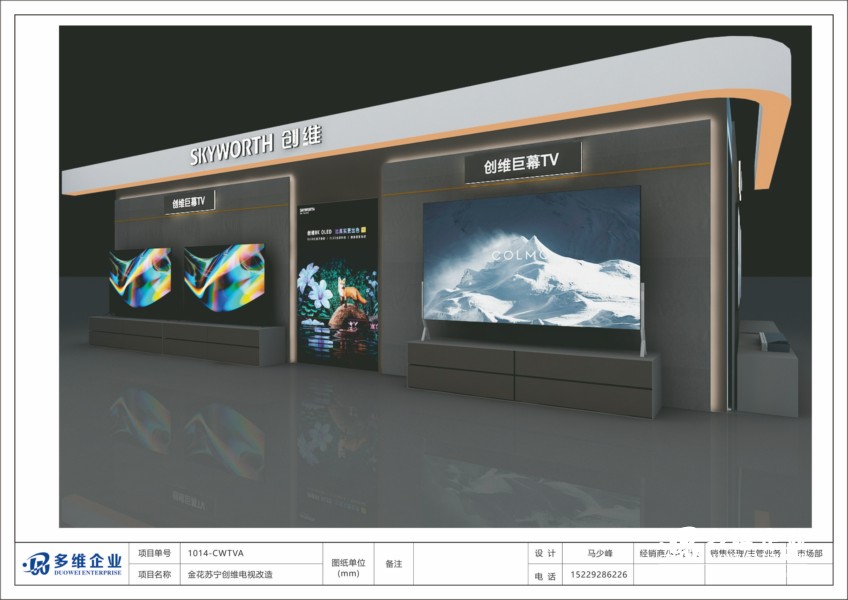Select the project number 1014-CWTVA
The width and height of the screenshot is (848, 600).
point(216,553)
